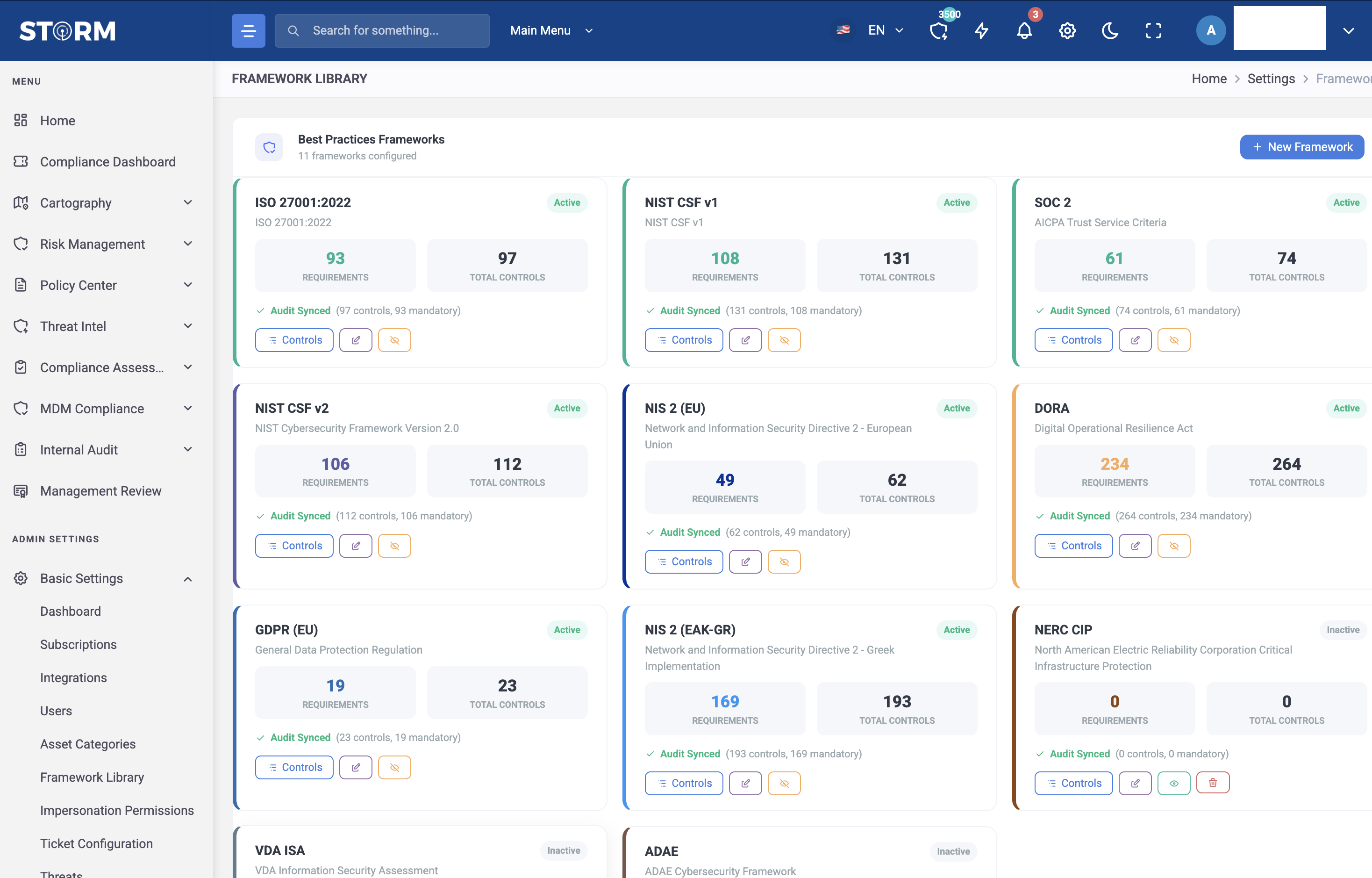Open the notifications bell icon

[x=1024, y=31]
